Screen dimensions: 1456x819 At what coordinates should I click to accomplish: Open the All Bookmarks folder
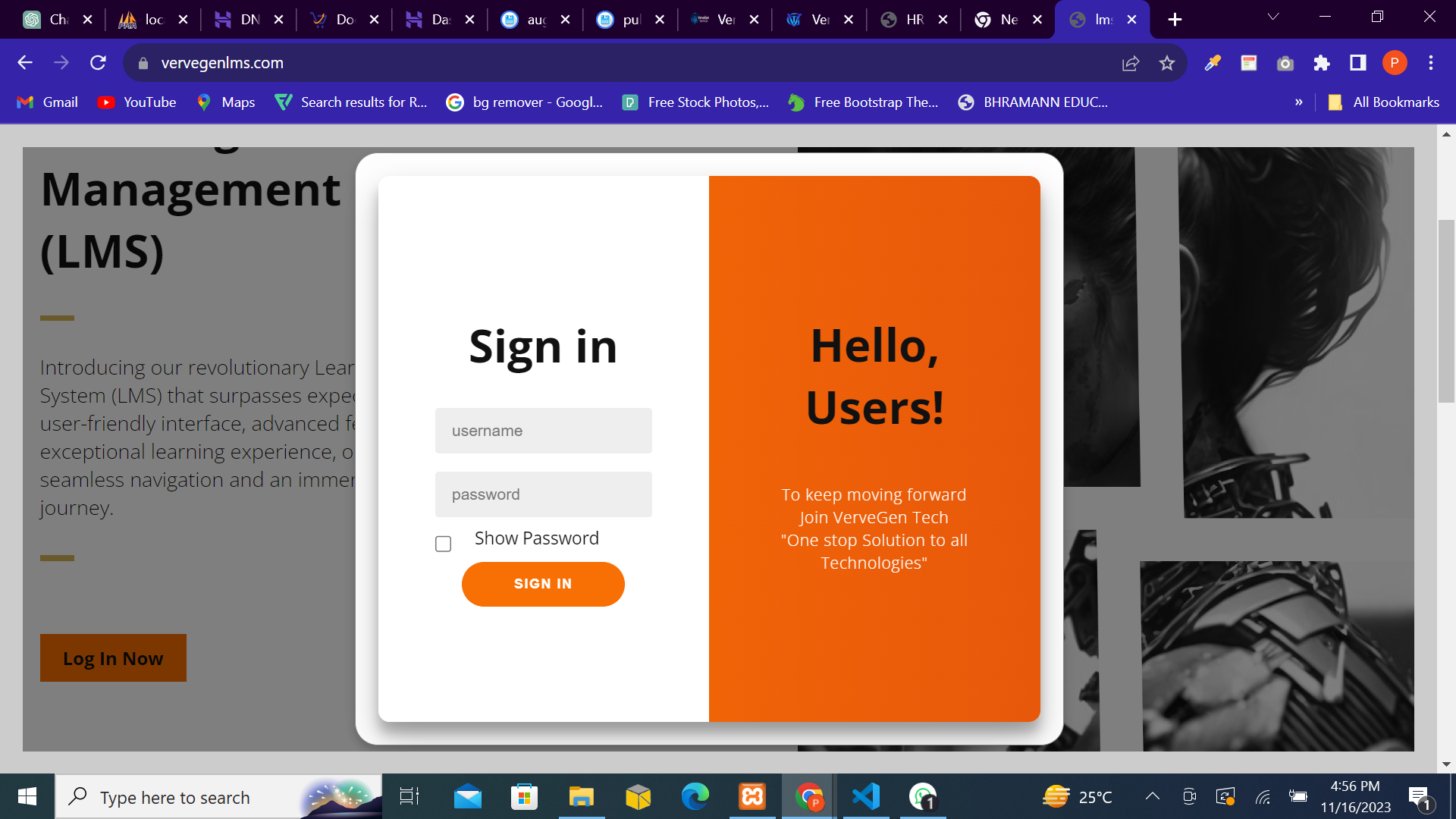pyautogui.click(x=1384, y=102)
